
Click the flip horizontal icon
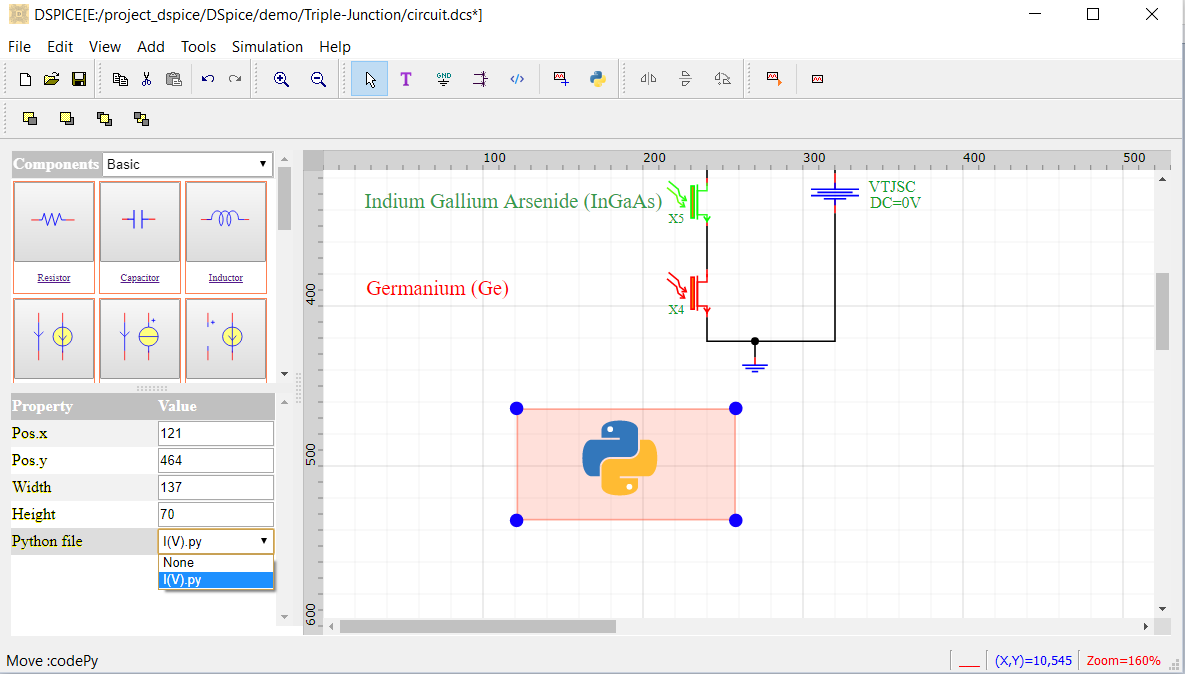click(648, 79)
